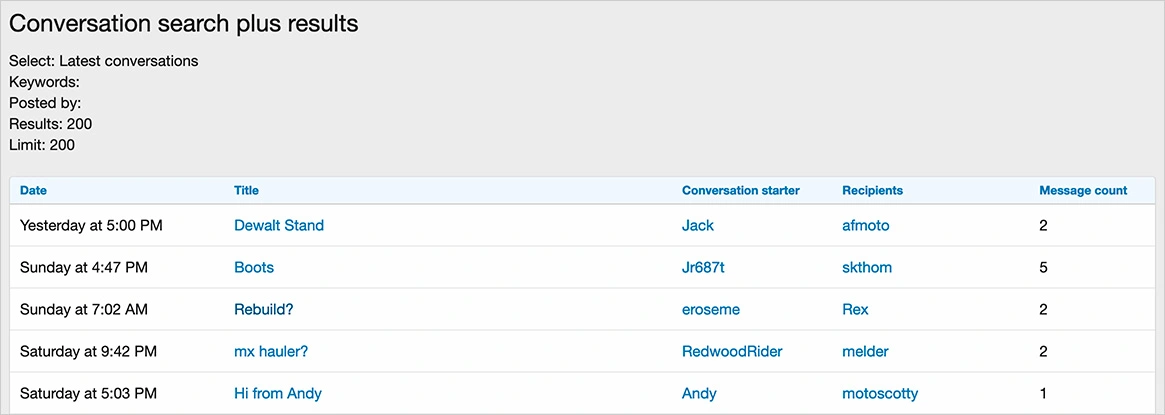
Task: Open the Hi from Andy conversation
Action: click(278, 394)
